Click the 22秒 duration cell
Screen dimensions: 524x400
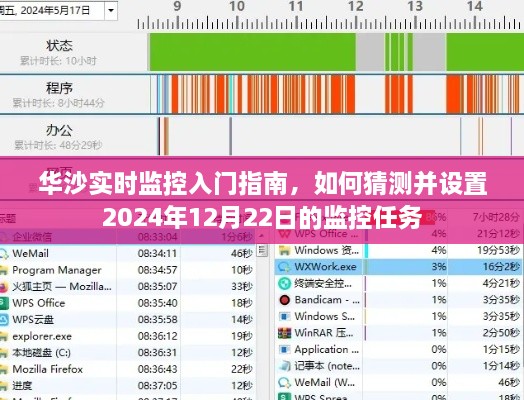242,369
